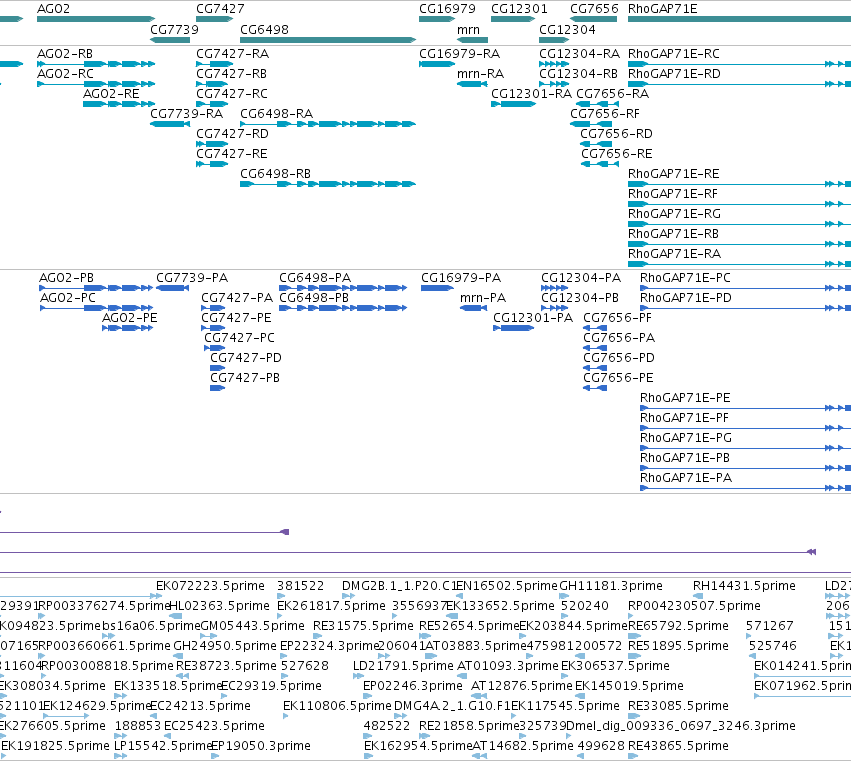Select the CG7427 gene label
This screenshot has width=851, height=761.
[x=220, y=9]
